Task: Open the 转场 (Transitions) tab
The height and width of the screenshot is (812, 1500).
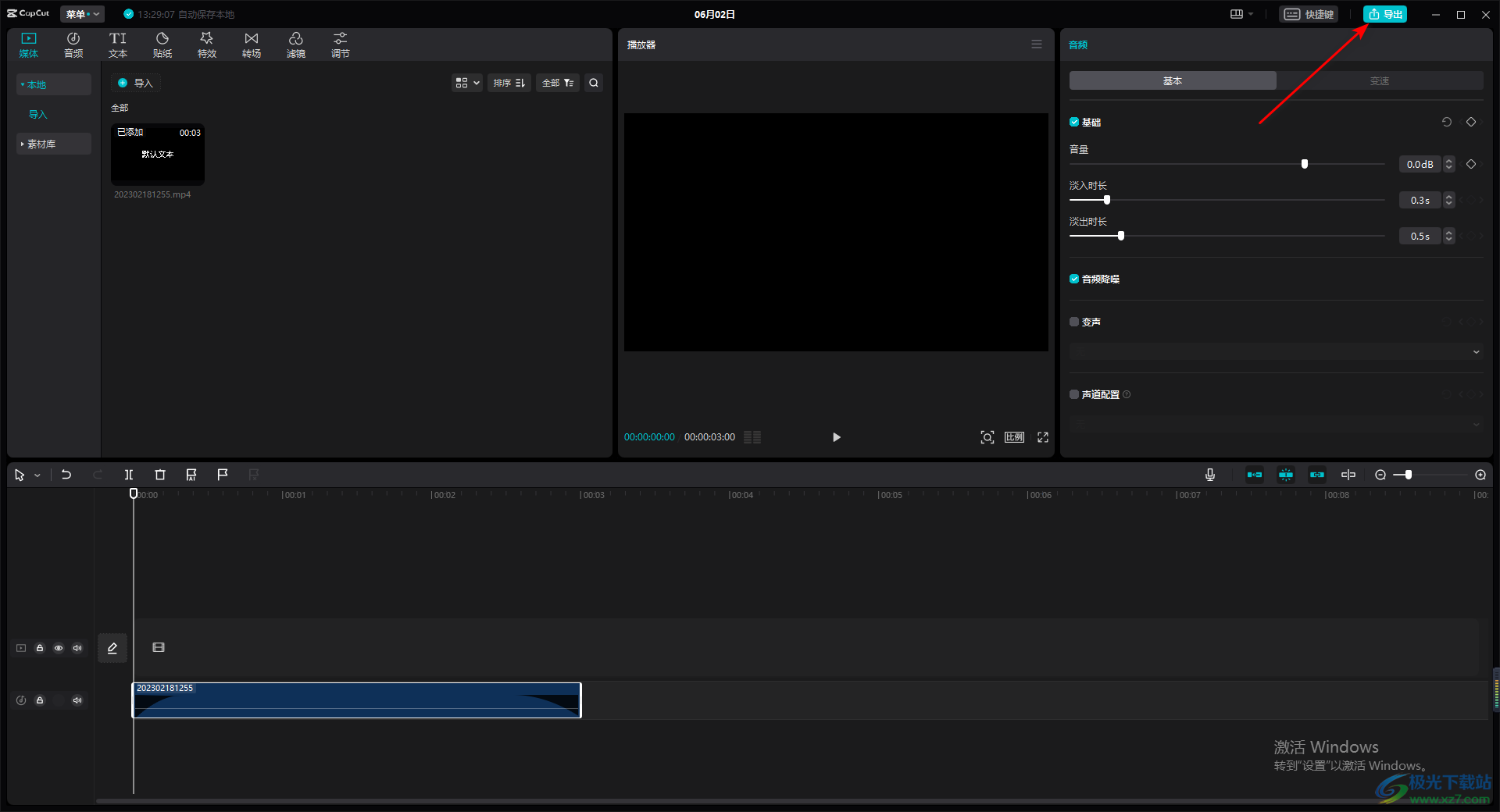Action: pos(252,45)
